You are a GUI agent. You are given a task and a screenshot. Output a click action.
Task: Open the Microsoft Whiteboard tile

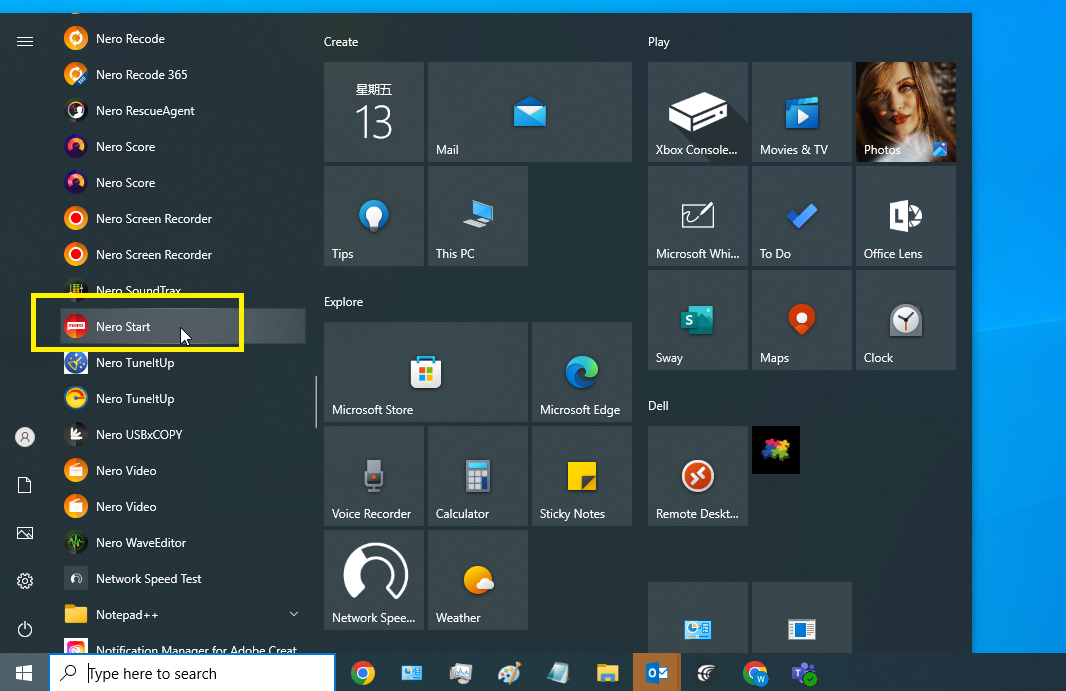coord(698,216)
